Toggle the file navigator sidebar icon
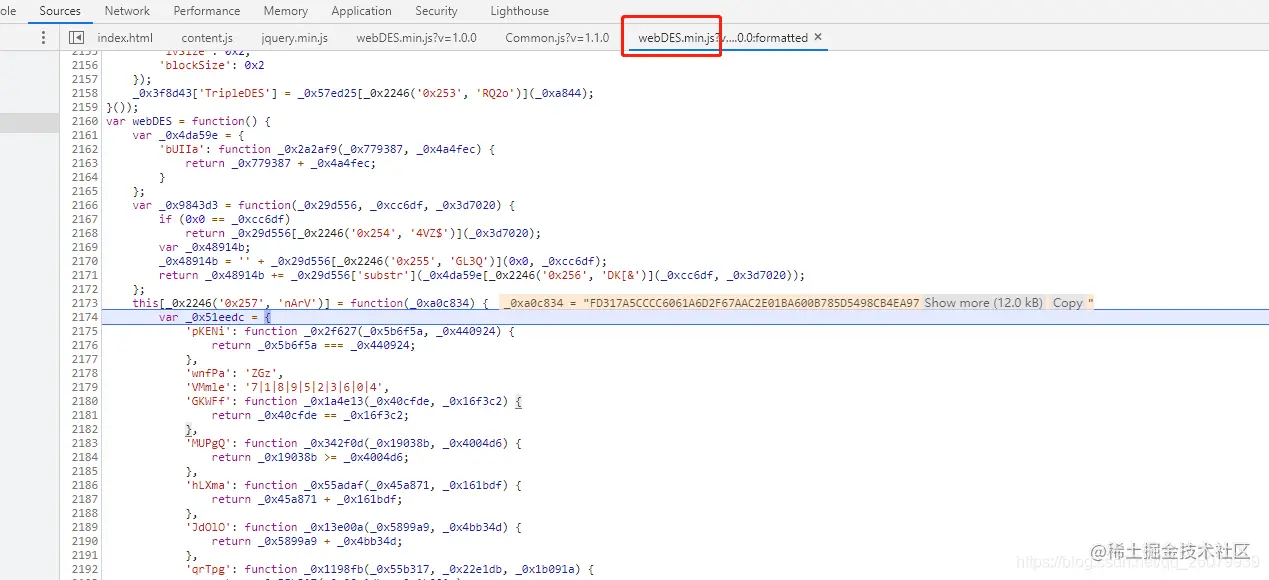Screen dimensions: 1269x580 [x=76, y=37]
